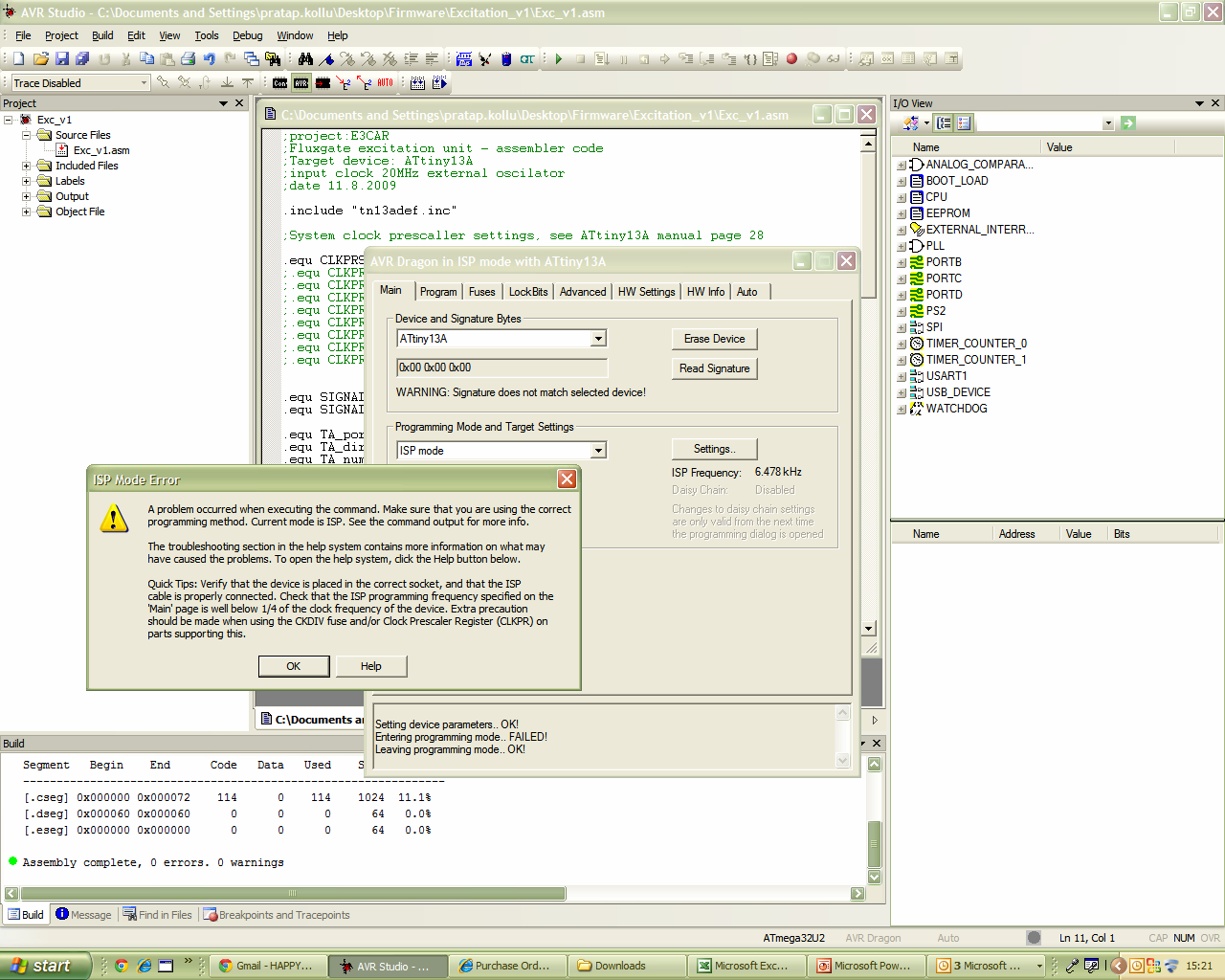Click the red AUTO programming icon
Image resolution: width=1225 pixels, height=980 pixels.
(x=385, y=83)
